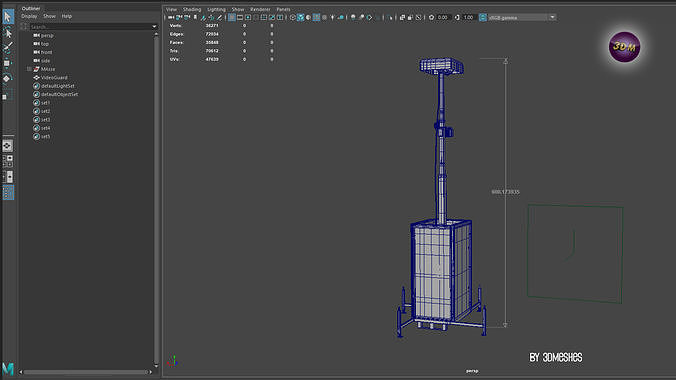Click the Gamma value field 1.00
The image size is (676, 380).
[x=469, y=17]
